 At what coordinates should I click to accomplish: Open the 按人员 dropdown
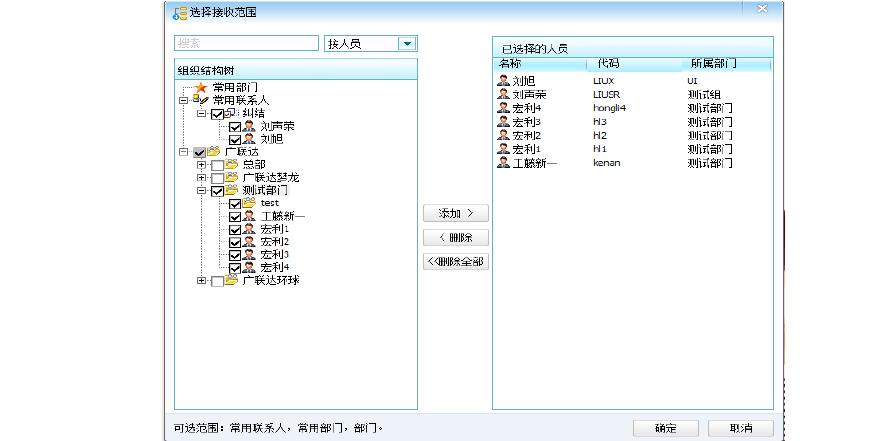coord(407,43)
